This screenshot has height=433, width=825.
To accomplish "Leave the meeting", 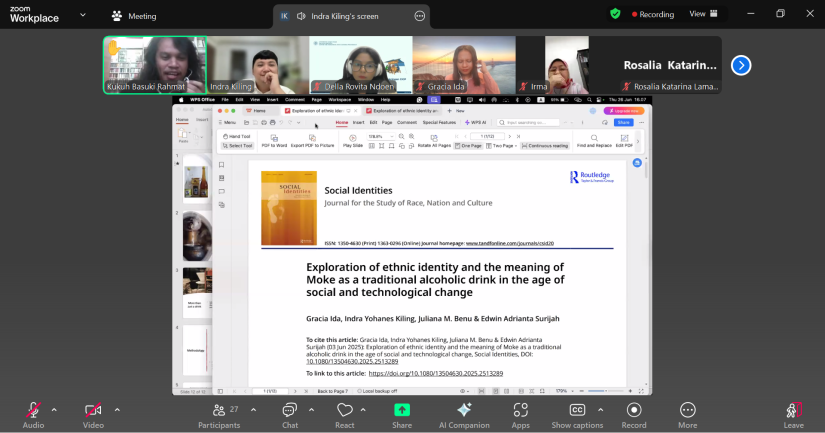I will (793, 411).
